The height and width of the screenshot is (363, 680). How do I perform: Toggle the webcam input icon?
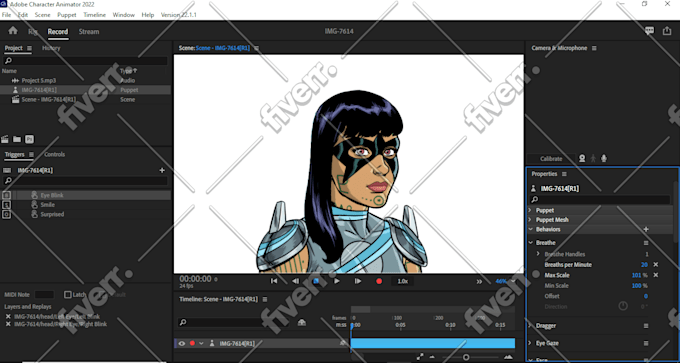point(582,159)
